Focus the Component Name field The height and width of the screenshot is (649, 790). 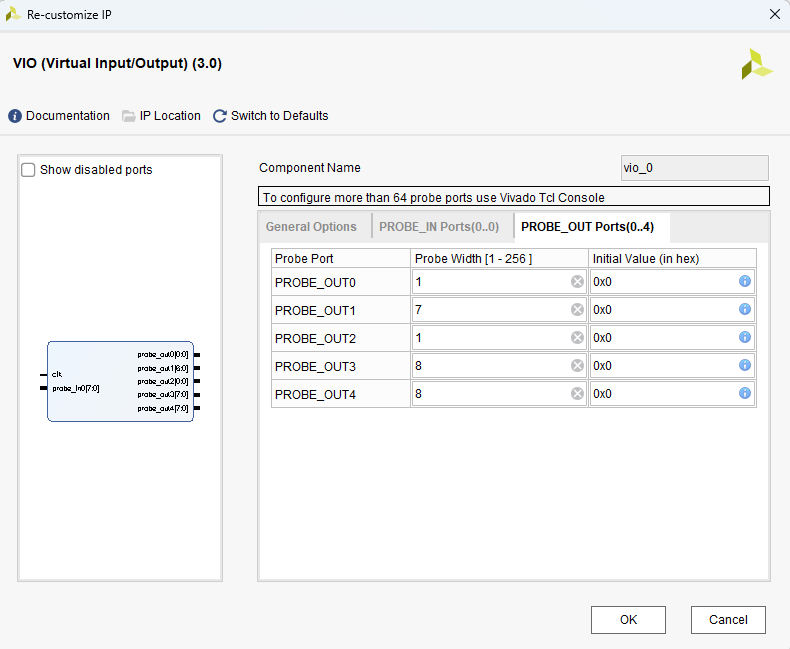[x=694, y=168]
